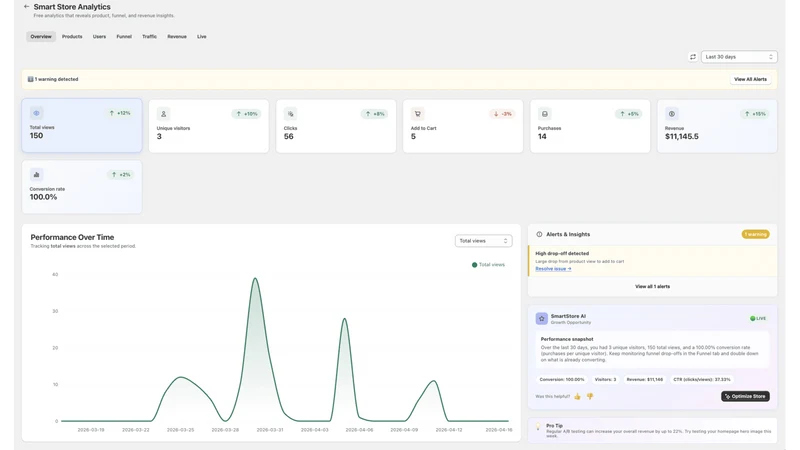
Task: Give thumbs down feedback on AI snapshot
Action: tap(590, 396)
